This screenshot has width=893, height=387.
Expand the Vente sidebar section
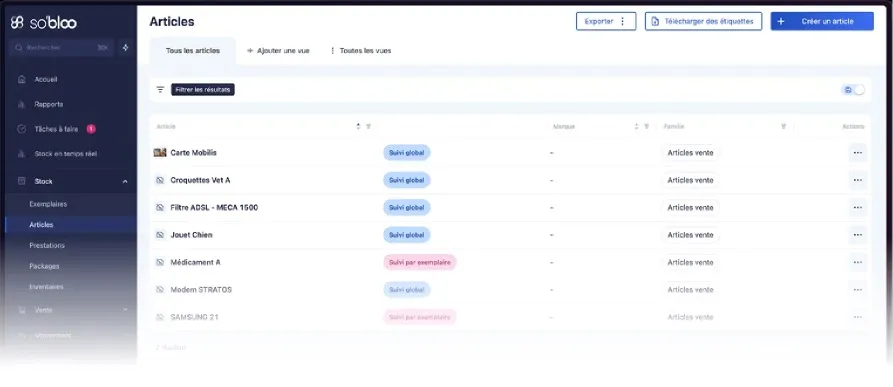125,310
